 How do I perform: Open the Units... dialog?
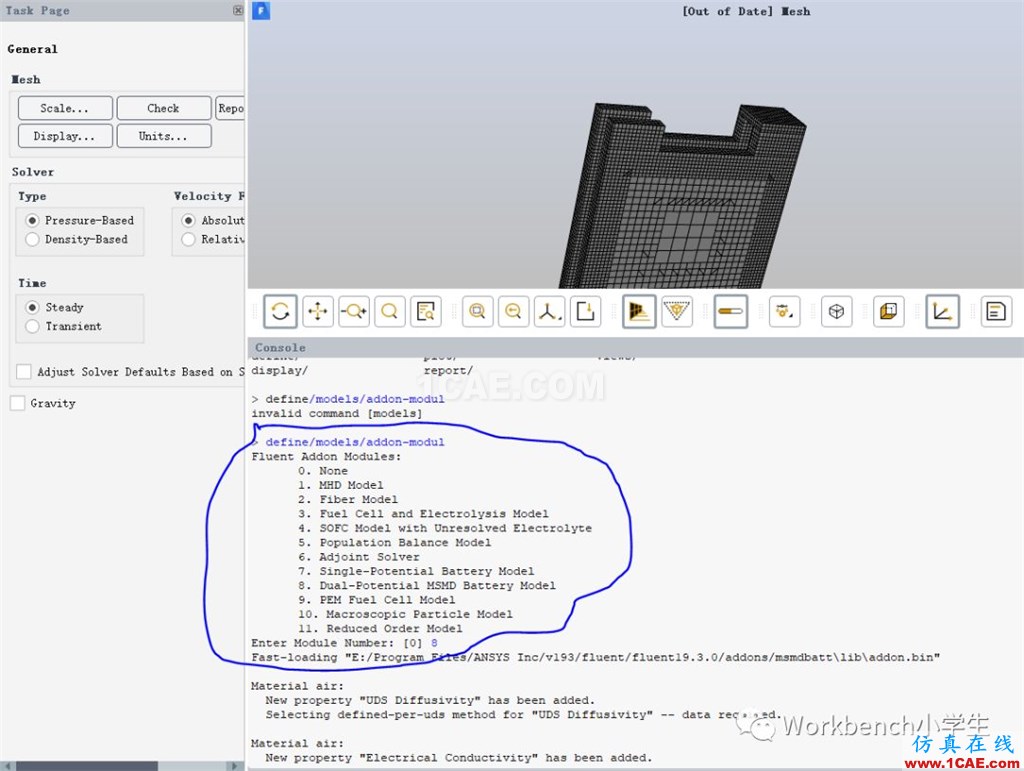[x=164, y=136]
